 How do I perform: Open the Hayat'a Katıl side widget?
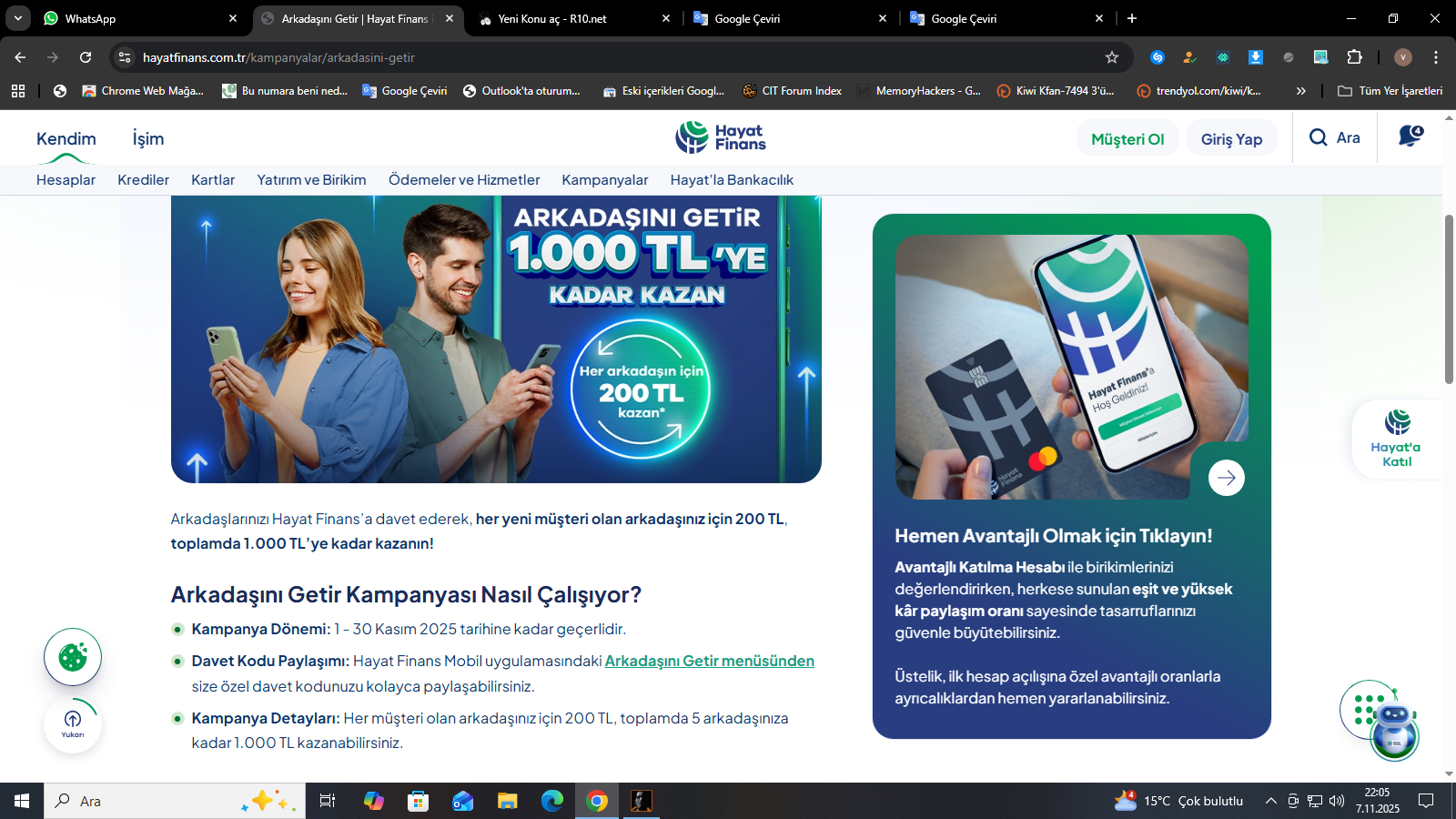1396,440
